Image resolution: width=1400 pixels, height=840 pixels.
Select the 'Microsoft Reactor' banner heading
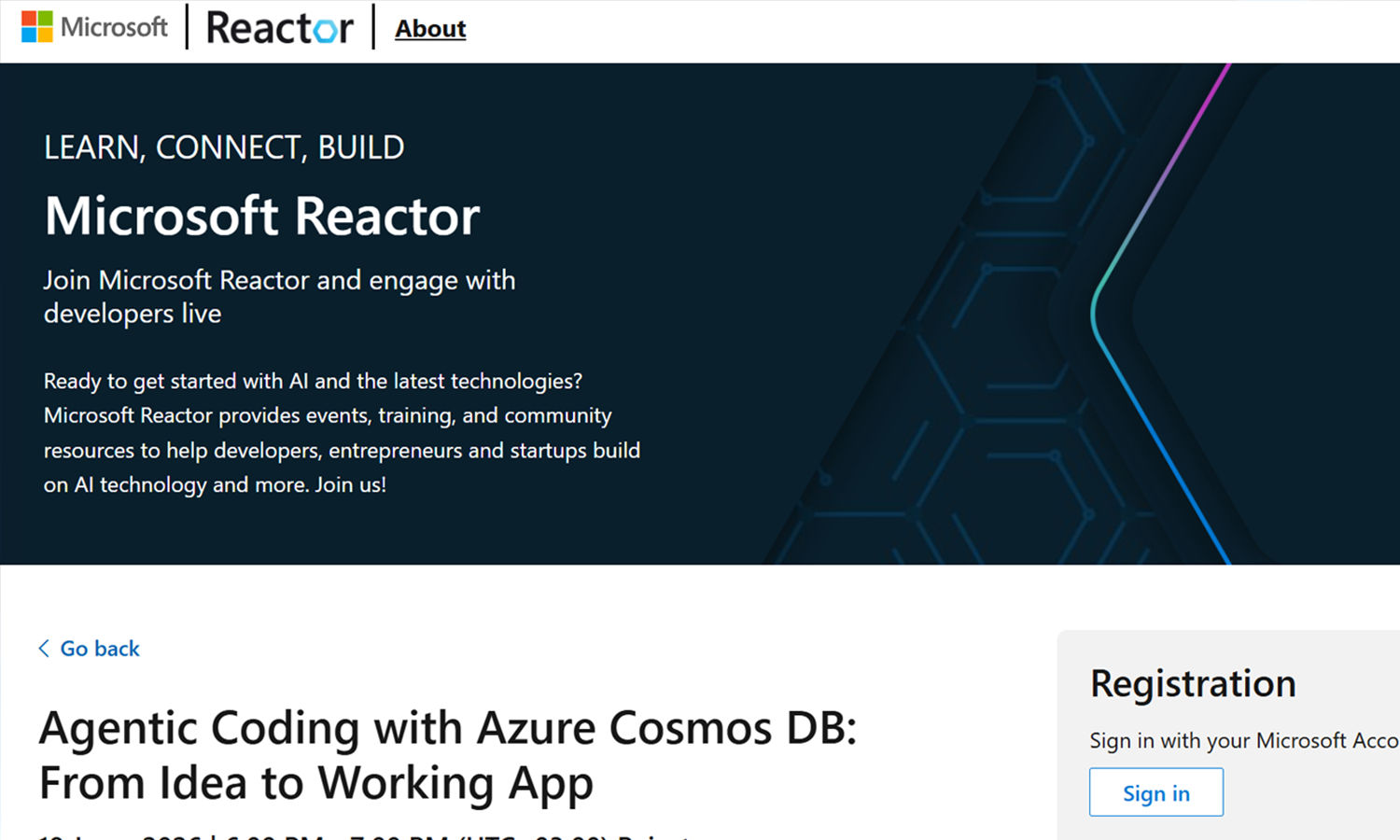[x=262, y=216]
